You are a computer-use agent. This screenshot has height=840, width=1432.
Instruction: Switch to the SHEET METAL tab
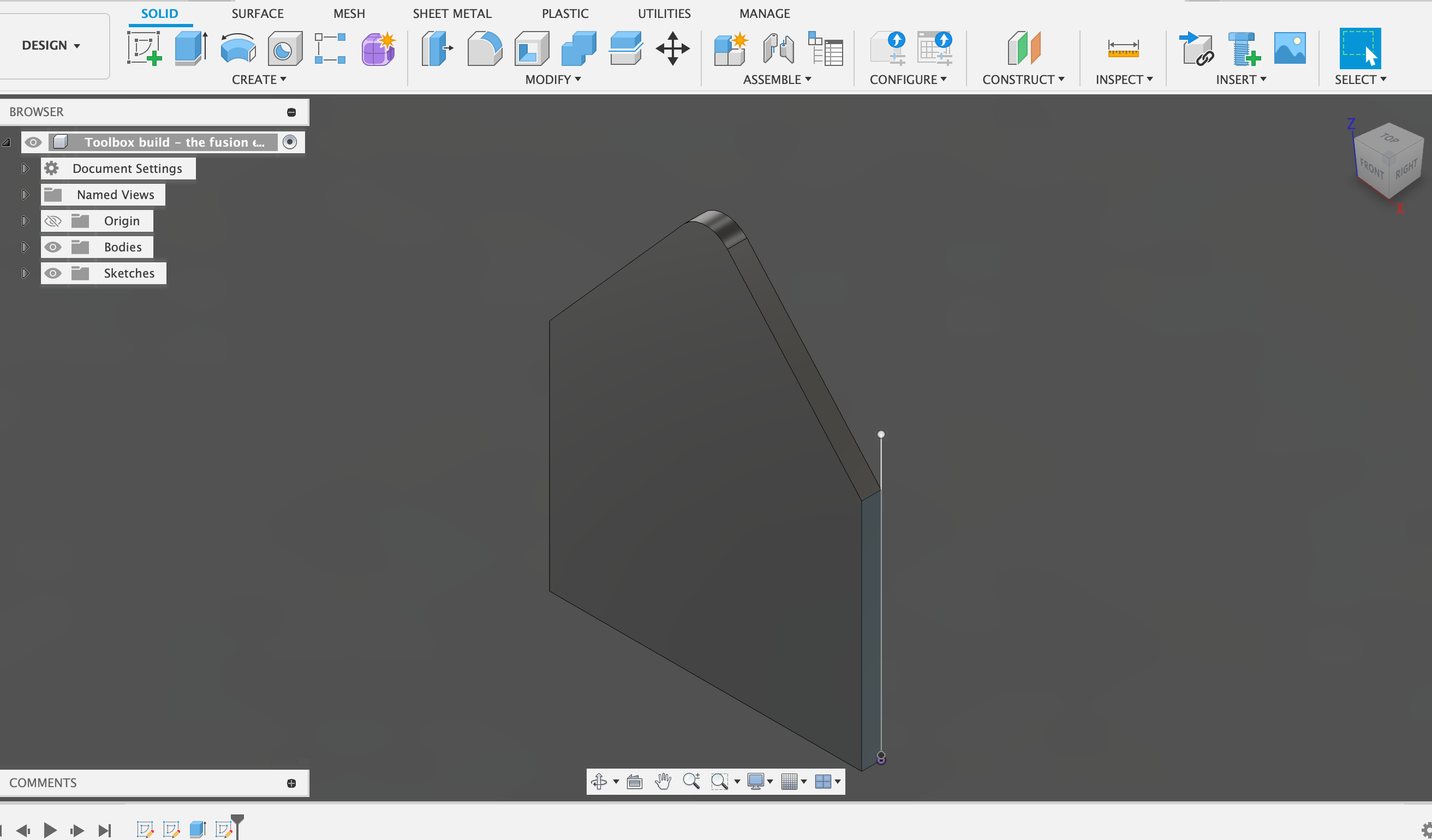tap(452, 13)
